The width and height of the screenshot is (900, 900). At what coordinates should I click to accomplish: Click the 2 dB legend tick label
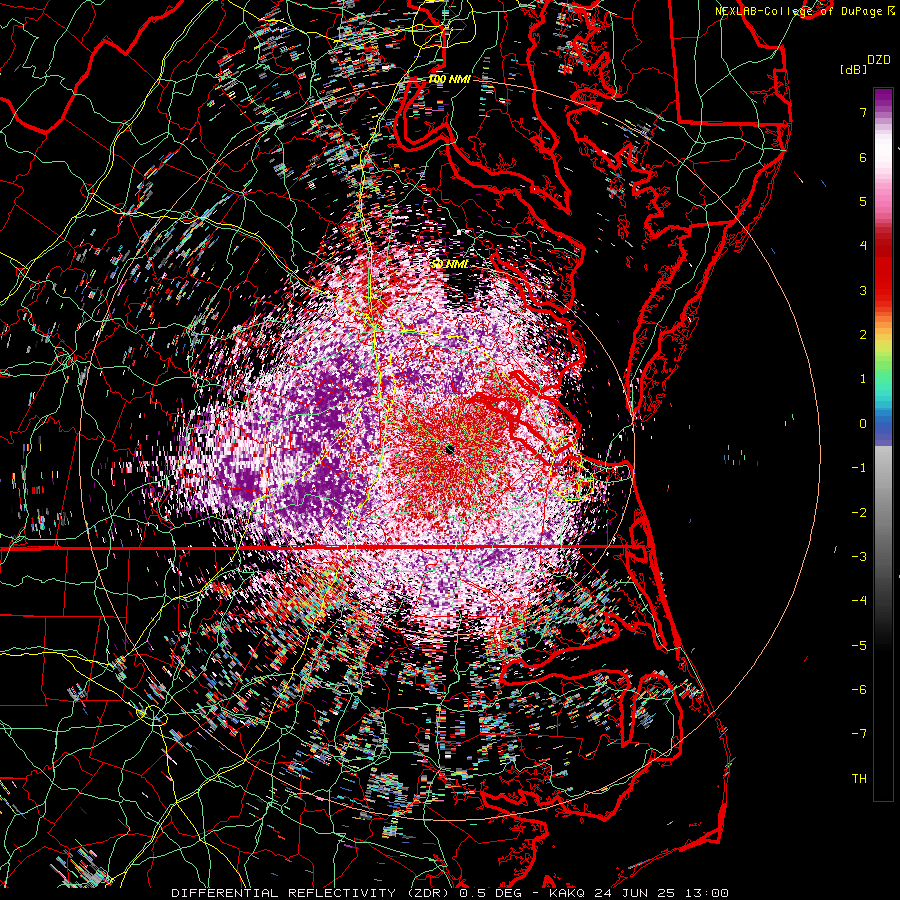tap(863, 335)
